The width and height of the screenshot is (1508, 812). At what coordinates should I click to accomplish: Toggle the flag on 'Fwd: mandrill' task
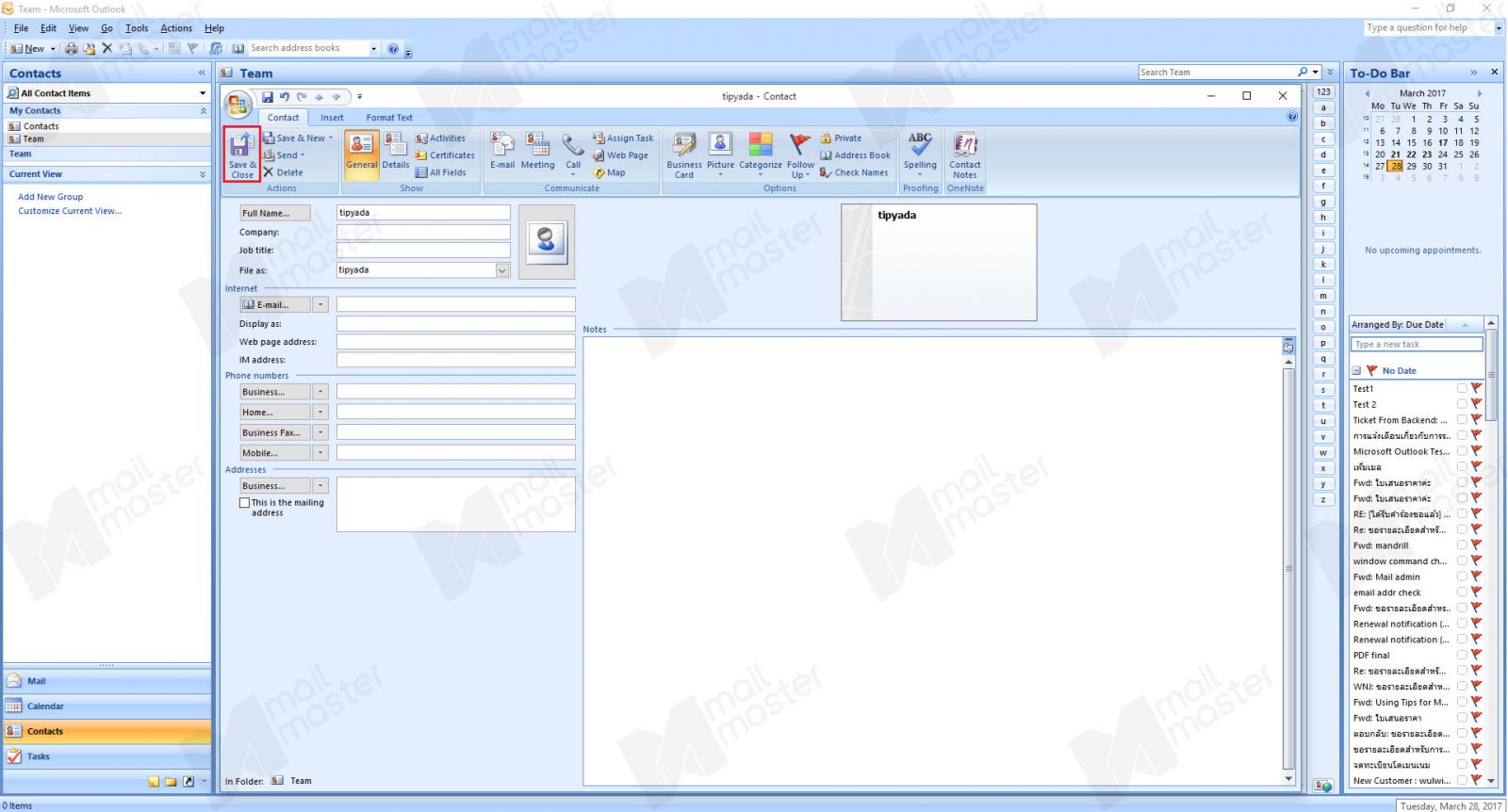tap(1477, 545)
